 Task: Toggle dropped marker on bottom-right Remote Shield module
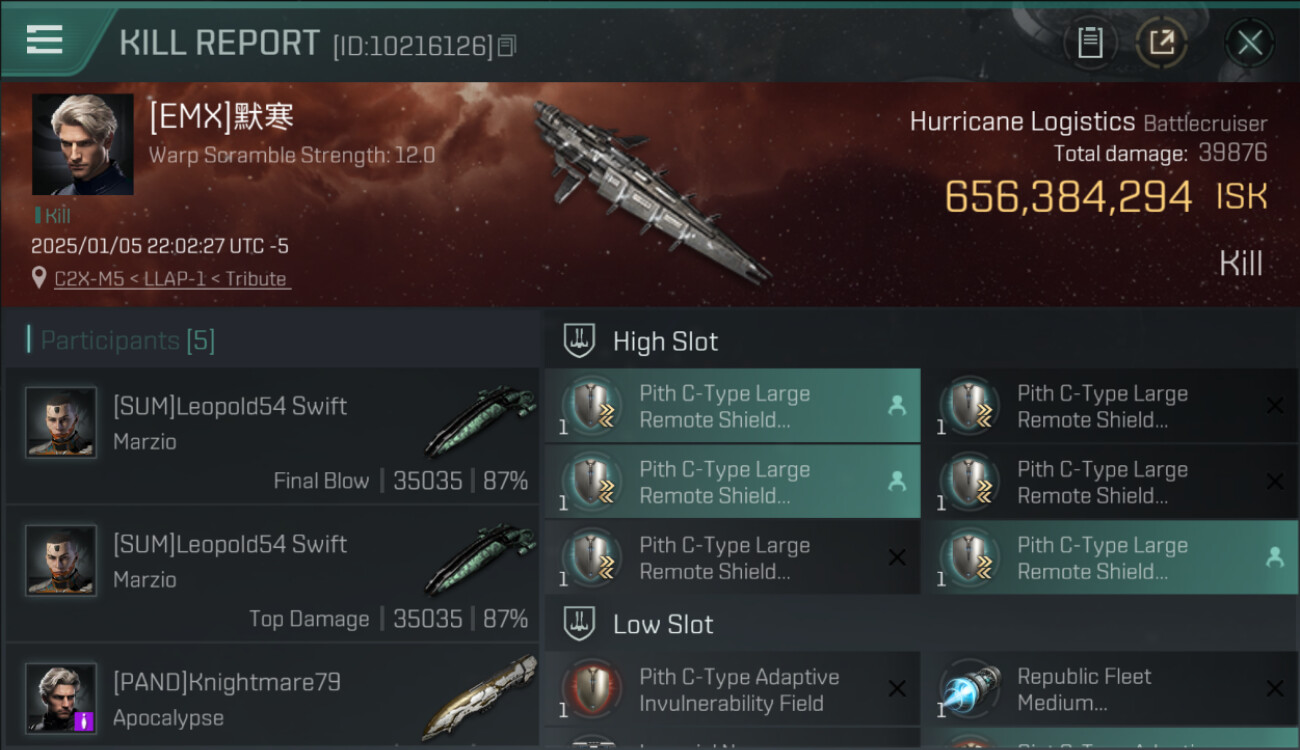pyautogui.click(x=1275, y=558)
